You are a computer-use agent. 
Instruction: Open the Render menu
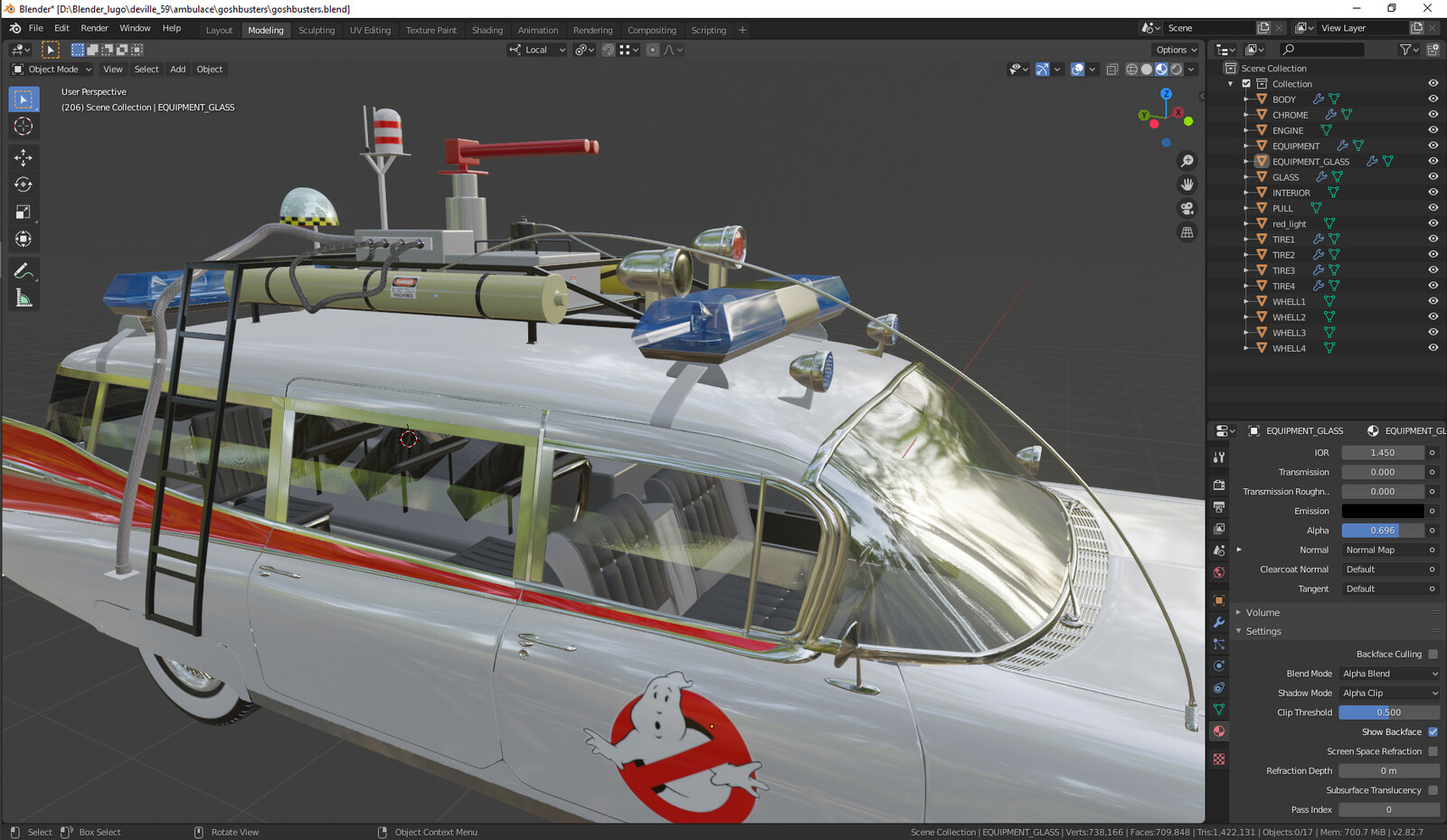(94, 28)
